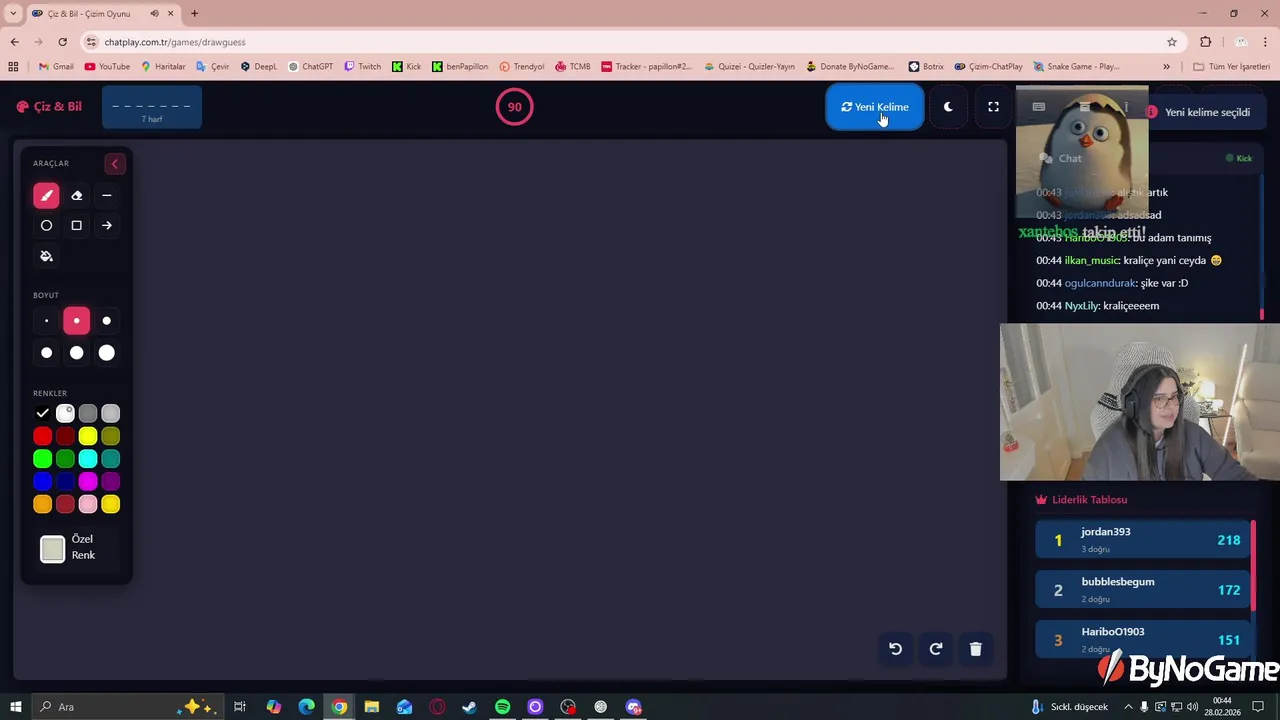
Task: Reload the page in Chrome
Action: tap(62, 42)
